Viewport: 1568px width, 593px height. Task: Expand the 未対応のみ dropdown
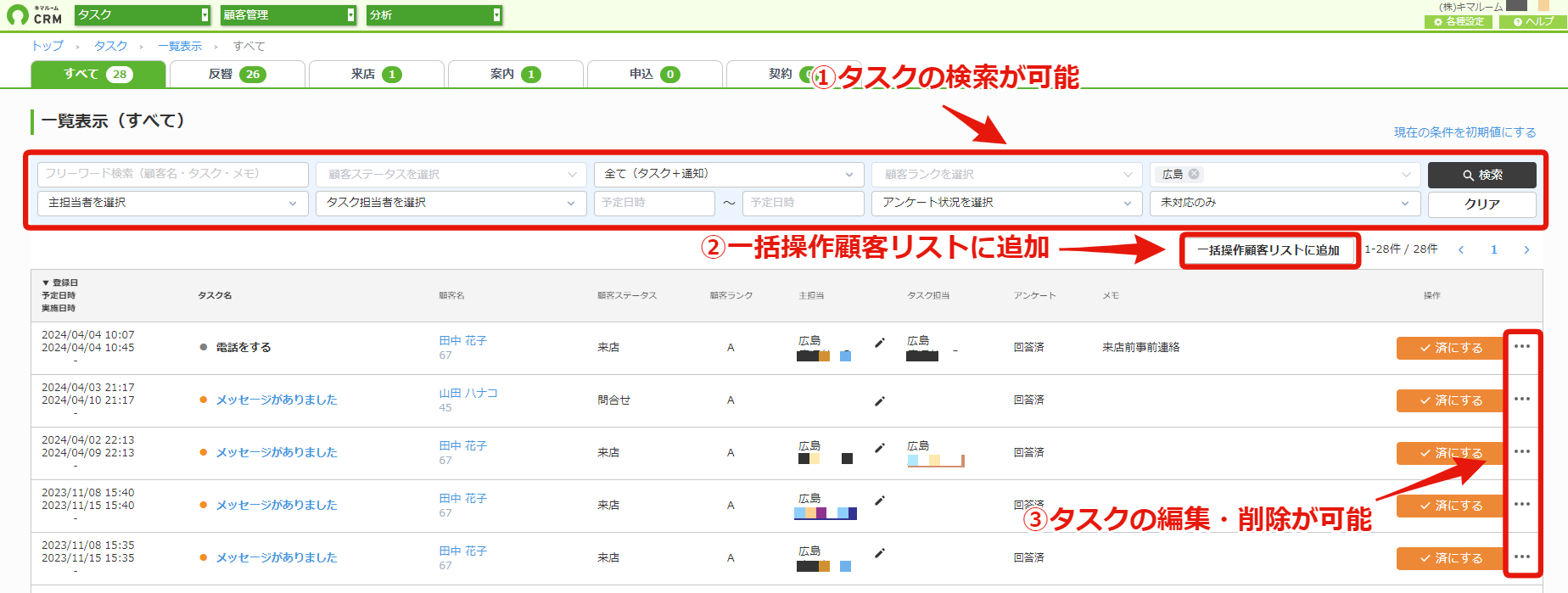click(x=1285, y=203)
